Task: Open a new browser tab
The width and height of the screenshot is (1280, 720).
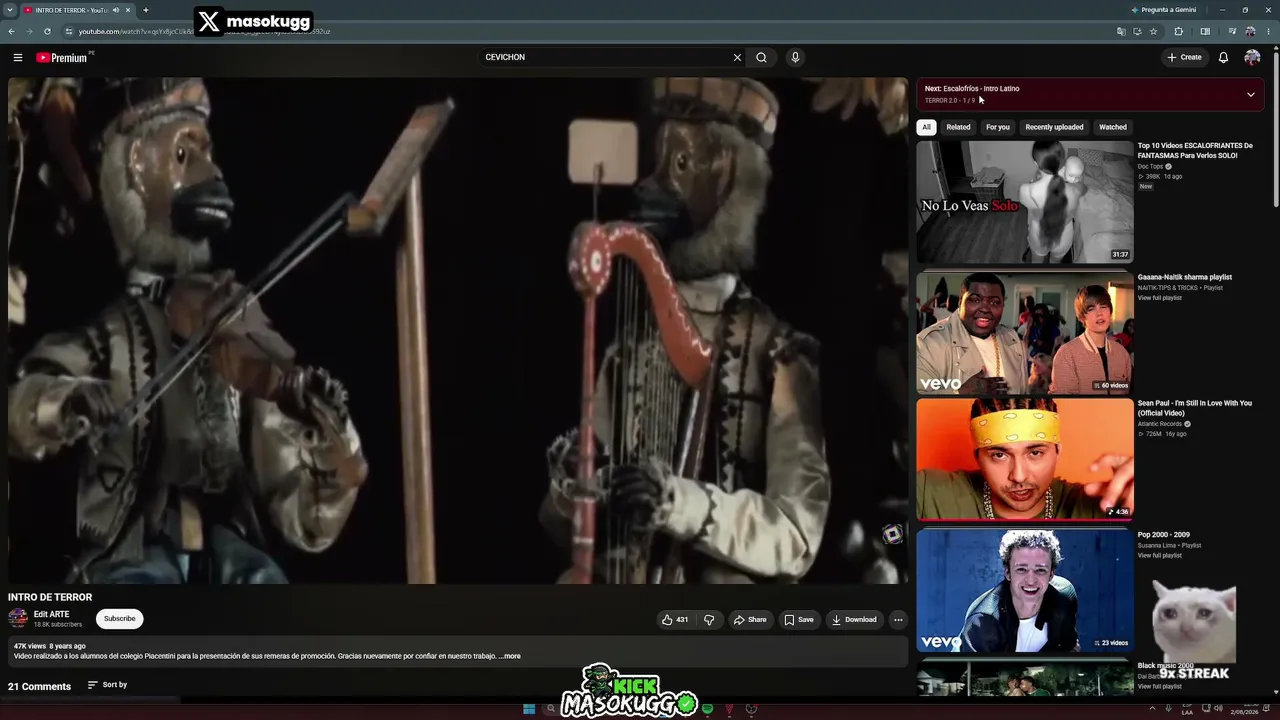Action: coord(145,10)
